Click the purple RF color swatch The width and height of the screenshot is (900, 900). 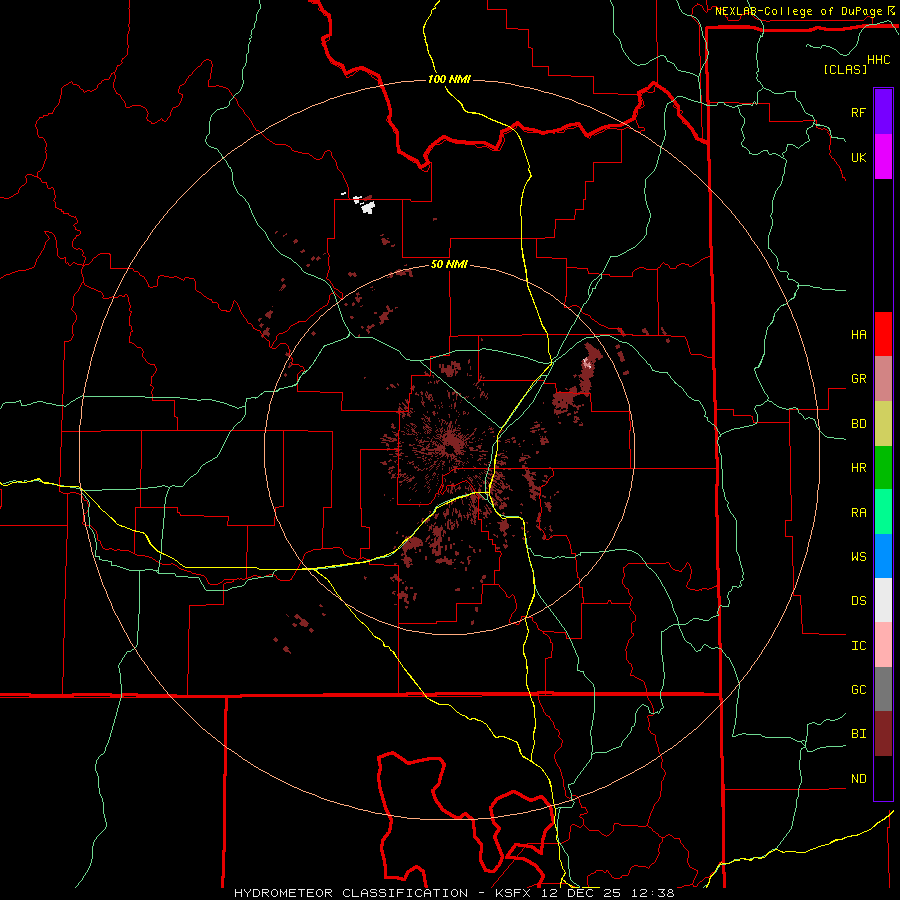coord(883,112)
